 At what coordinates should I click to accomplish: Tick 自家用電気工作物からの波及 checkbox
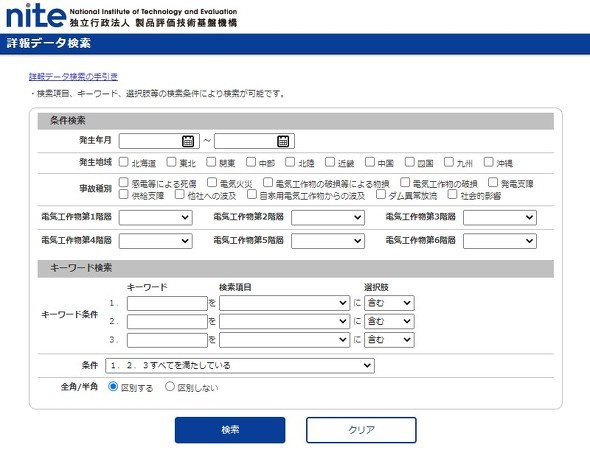click(x=252, y=195)
